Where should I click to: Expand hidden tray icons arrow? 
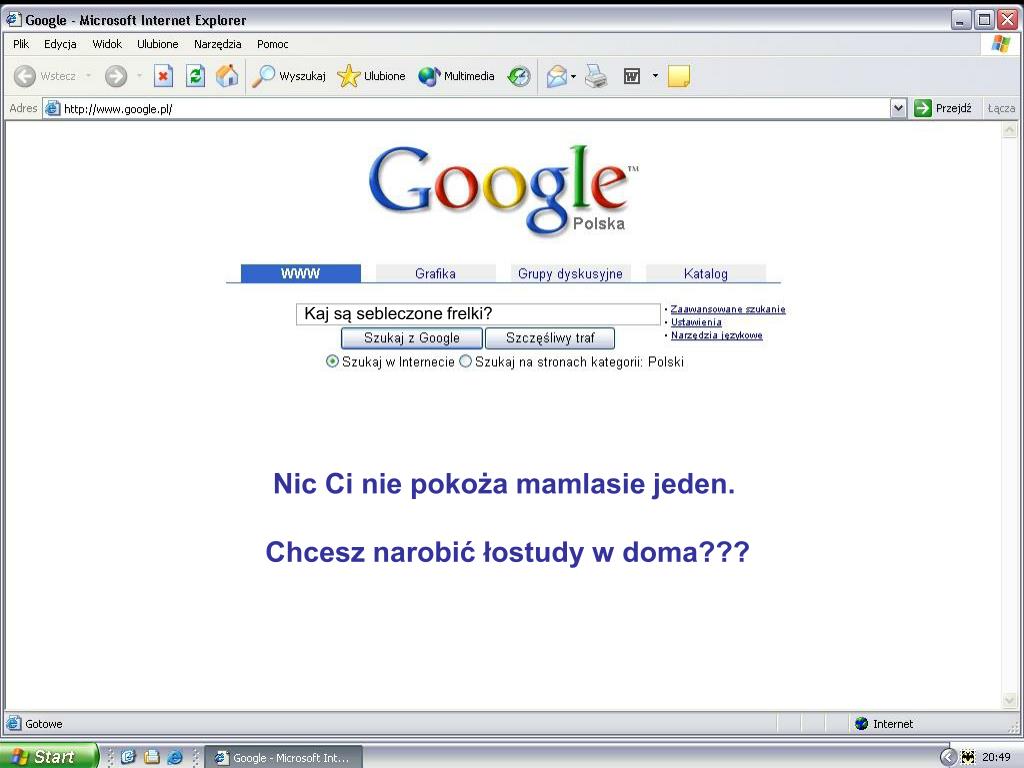[x=948, y=757]
